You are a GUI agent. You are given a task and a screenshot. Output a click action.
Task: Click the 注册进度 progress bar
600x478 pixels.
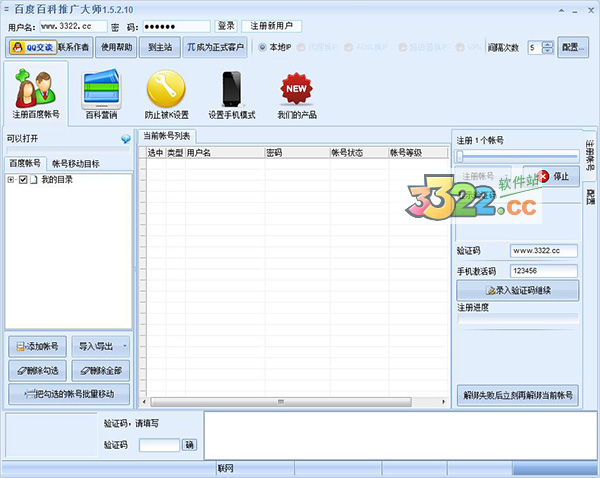click(518, 318)
